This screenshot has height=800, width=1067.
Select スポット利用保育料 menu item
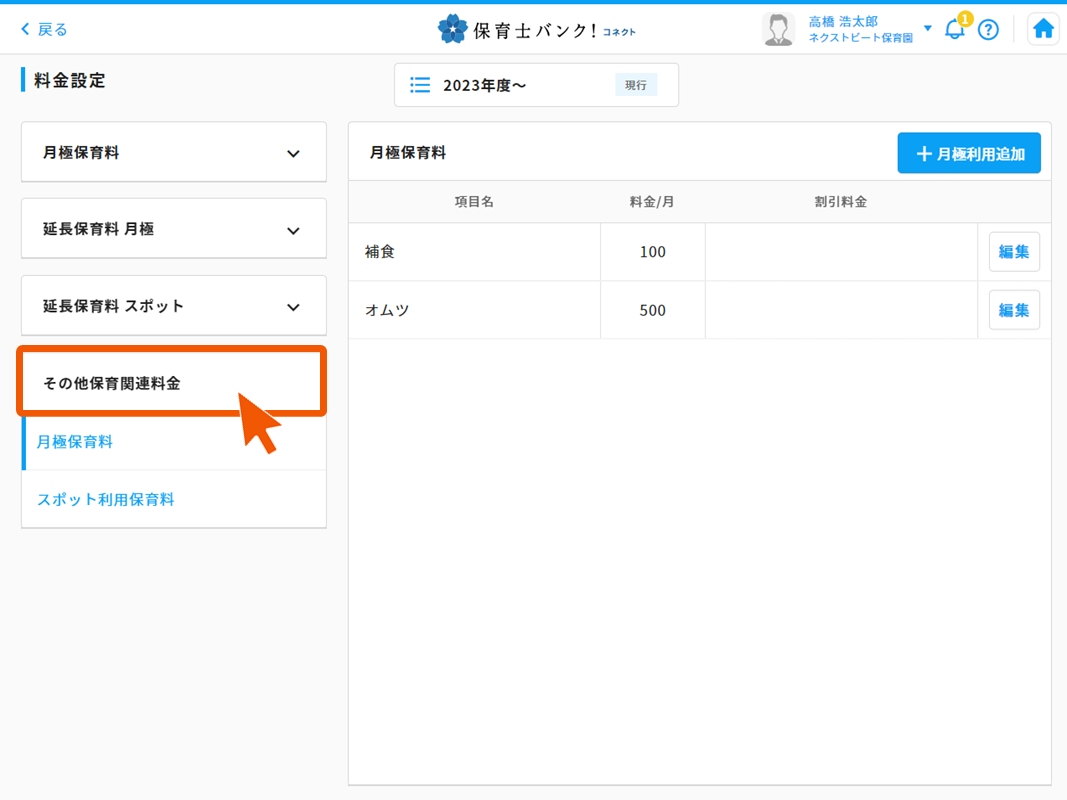106,499
